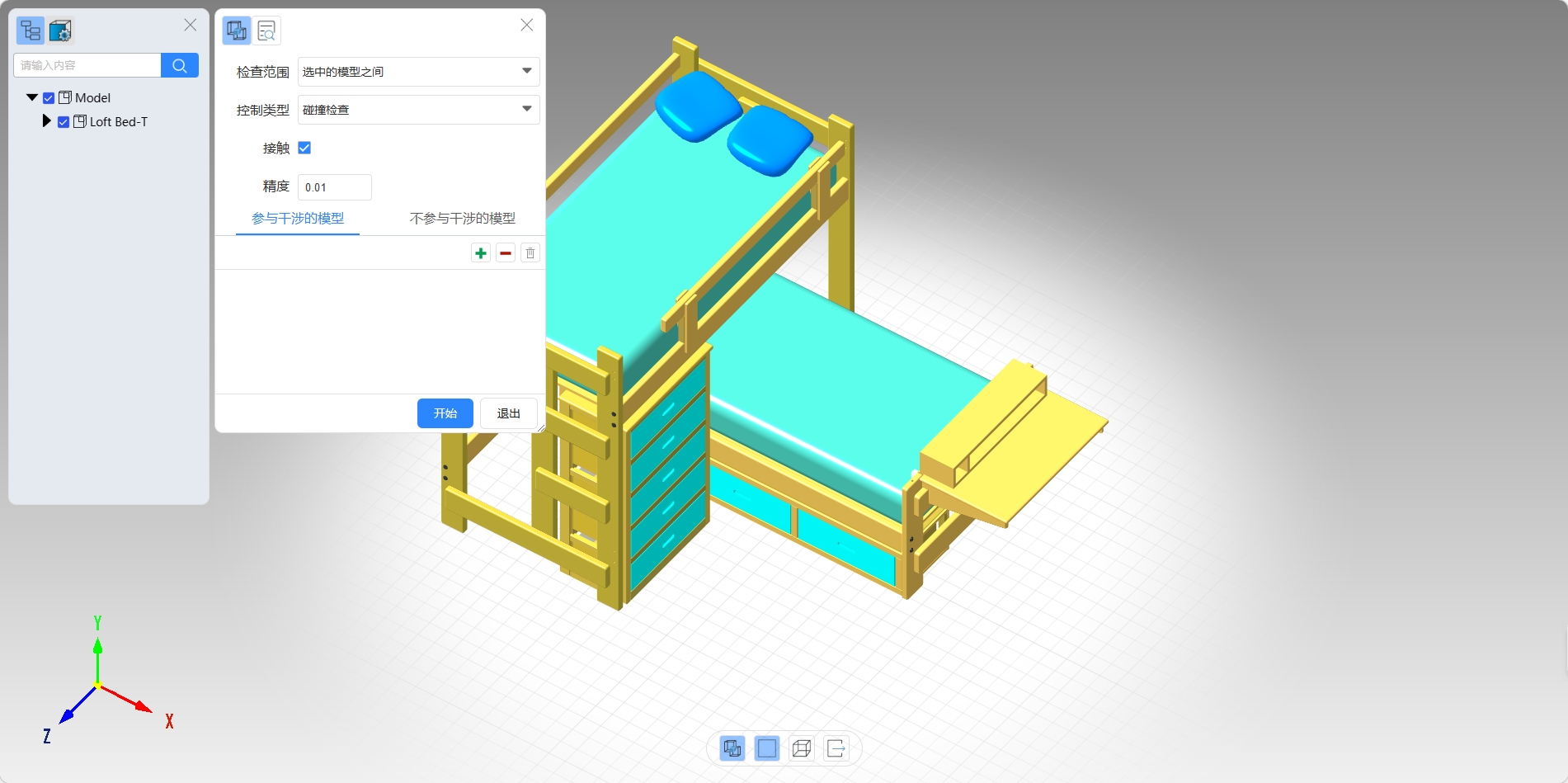Uncheck the Loft Bed-T checkbox
This screenshot has height=783, width=1568.
coord(64,122)
